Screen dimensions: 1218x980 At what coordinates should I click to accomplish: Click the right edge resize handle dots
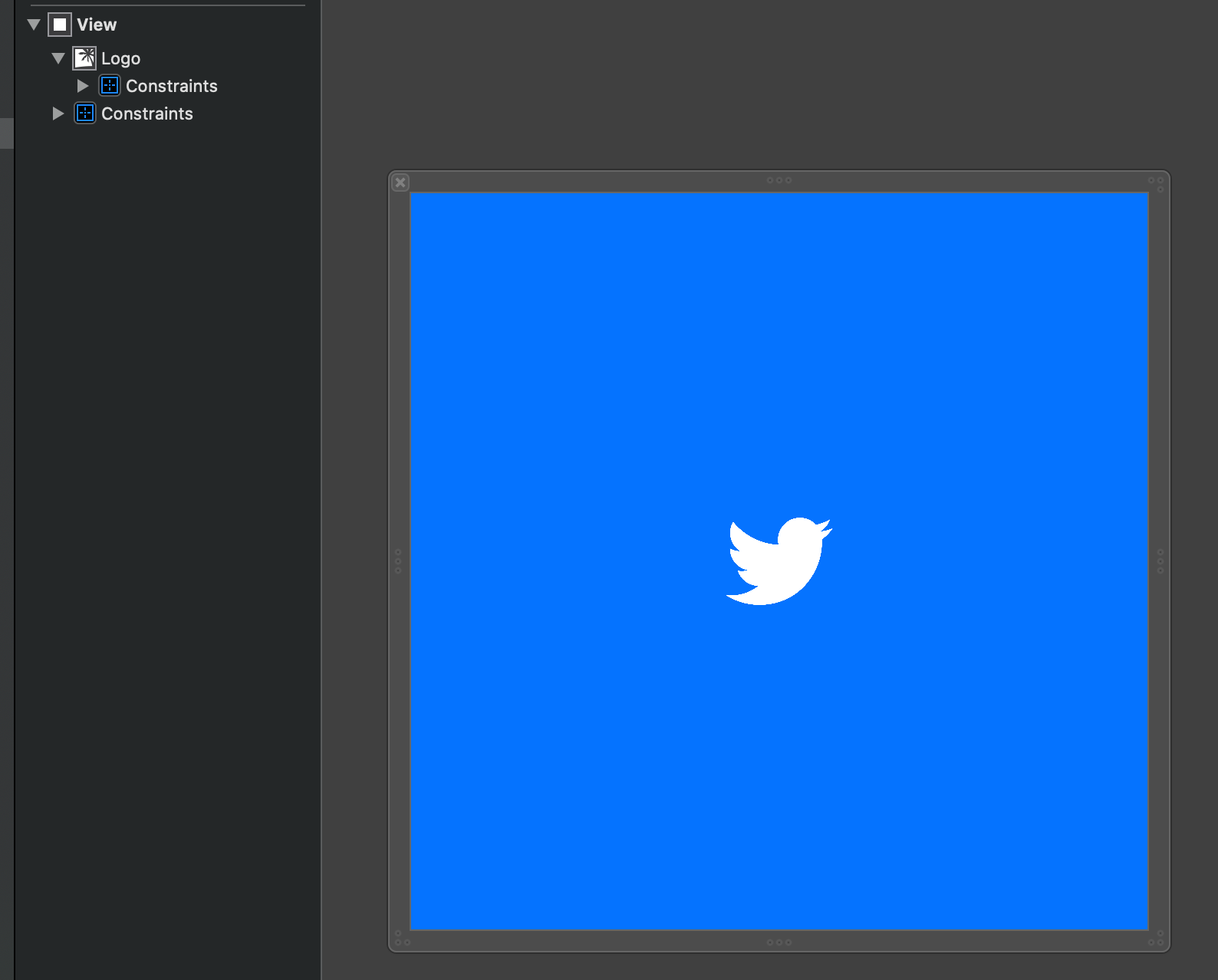pos(1160,561)
